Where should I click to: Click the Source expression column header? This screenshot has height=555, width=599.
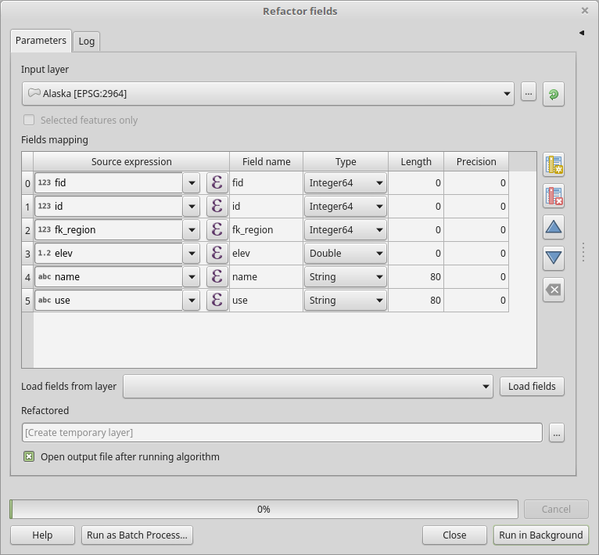tap(131, 162)
